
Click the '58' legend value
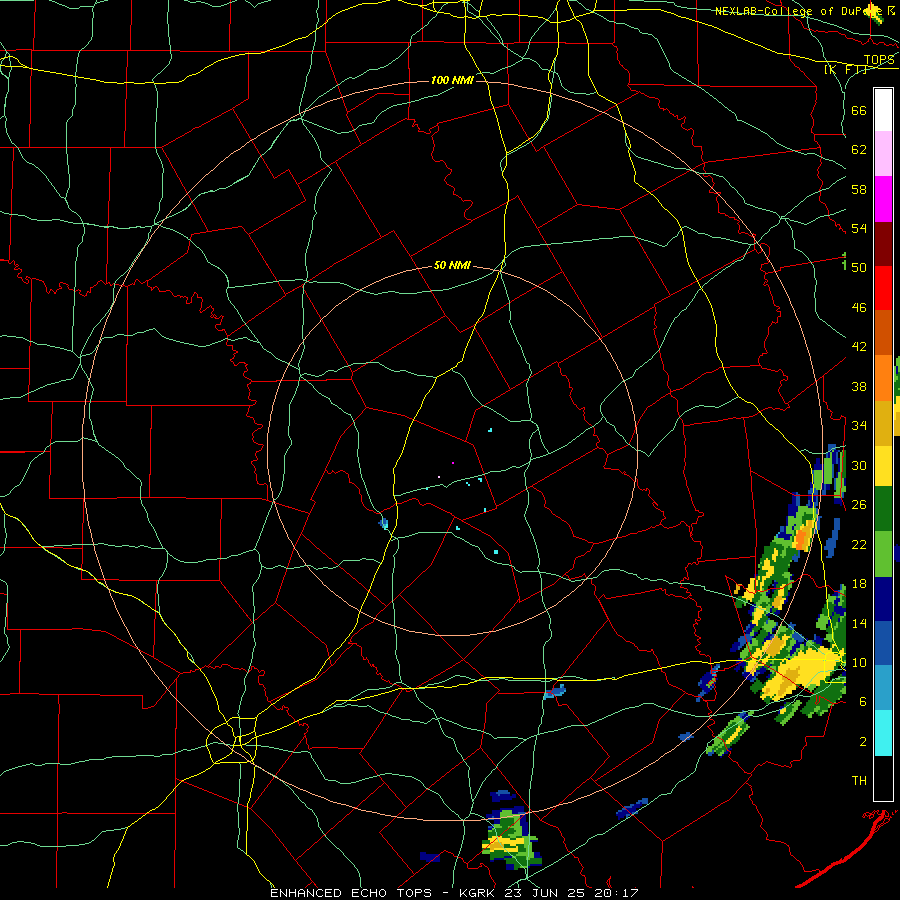(859, 189)
